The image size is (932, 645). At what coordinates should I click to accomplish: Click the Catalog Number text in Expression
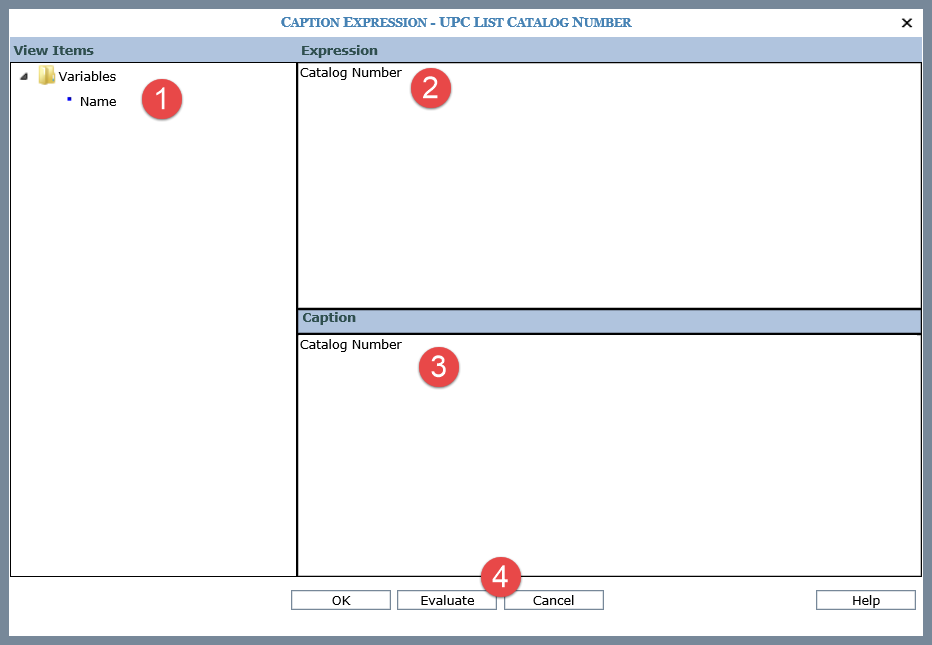pos(351,73)
